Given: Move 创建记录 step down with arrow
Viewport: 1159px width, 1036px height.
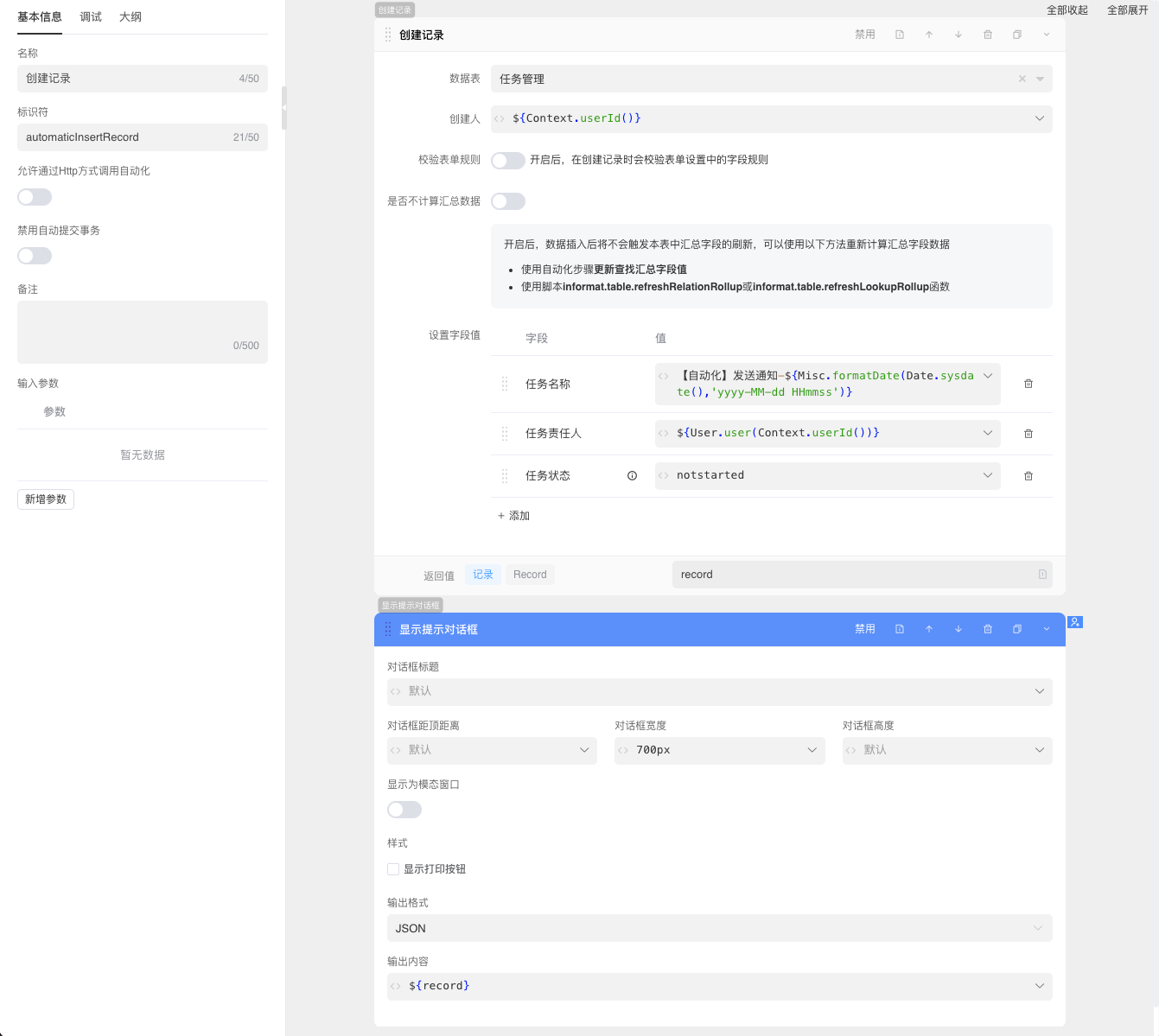Looking at the screenshot, I should point(958,35).
